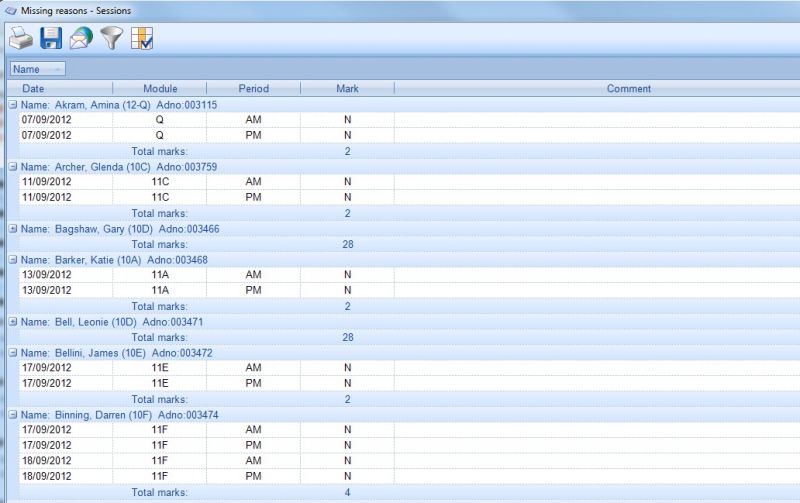Click 11F module in 18/09/2012 AM row

click(x=160, y=460)
